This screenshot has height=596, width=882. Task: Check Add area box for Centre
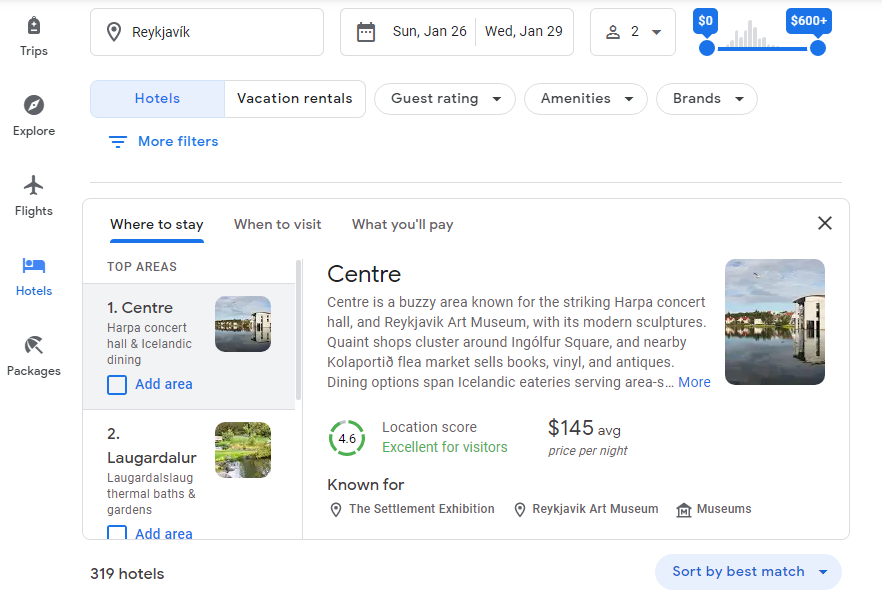pyautogui.click(x=117, y=385)
